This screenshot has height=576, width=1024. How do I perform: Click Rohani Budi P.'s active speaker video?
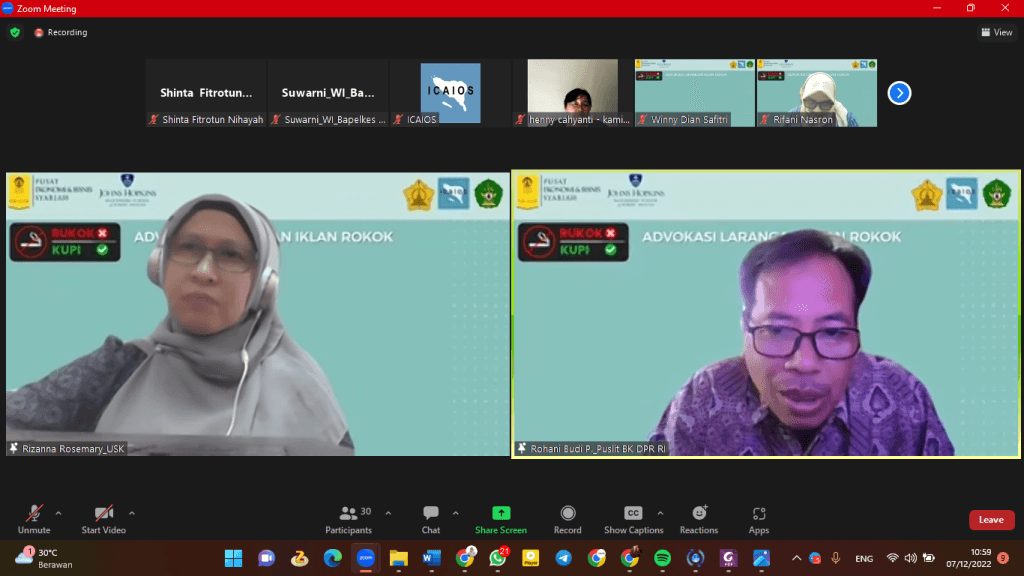pos(765,314)
